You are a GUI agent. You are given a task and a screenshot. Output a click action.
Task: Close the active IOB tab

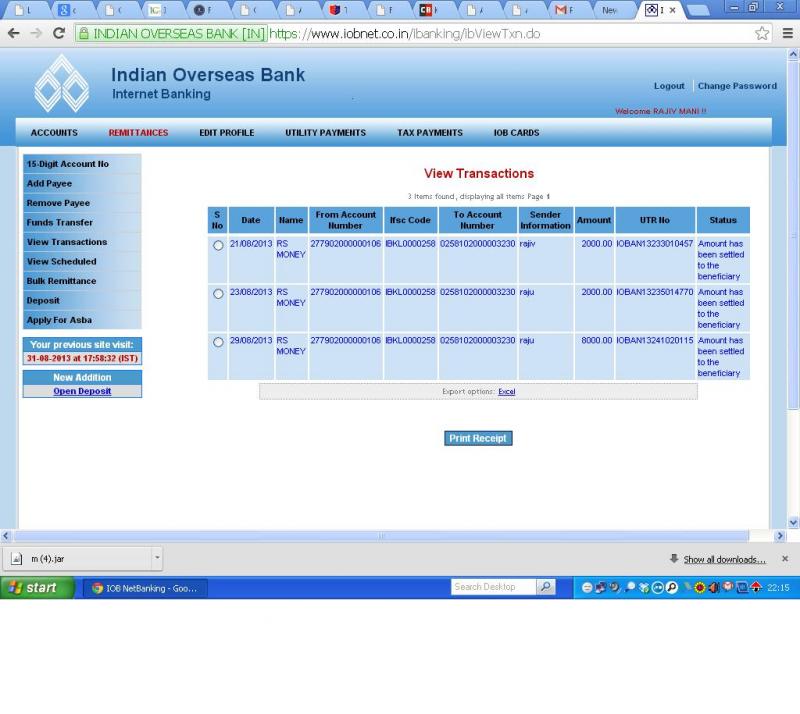coord(672,10)
